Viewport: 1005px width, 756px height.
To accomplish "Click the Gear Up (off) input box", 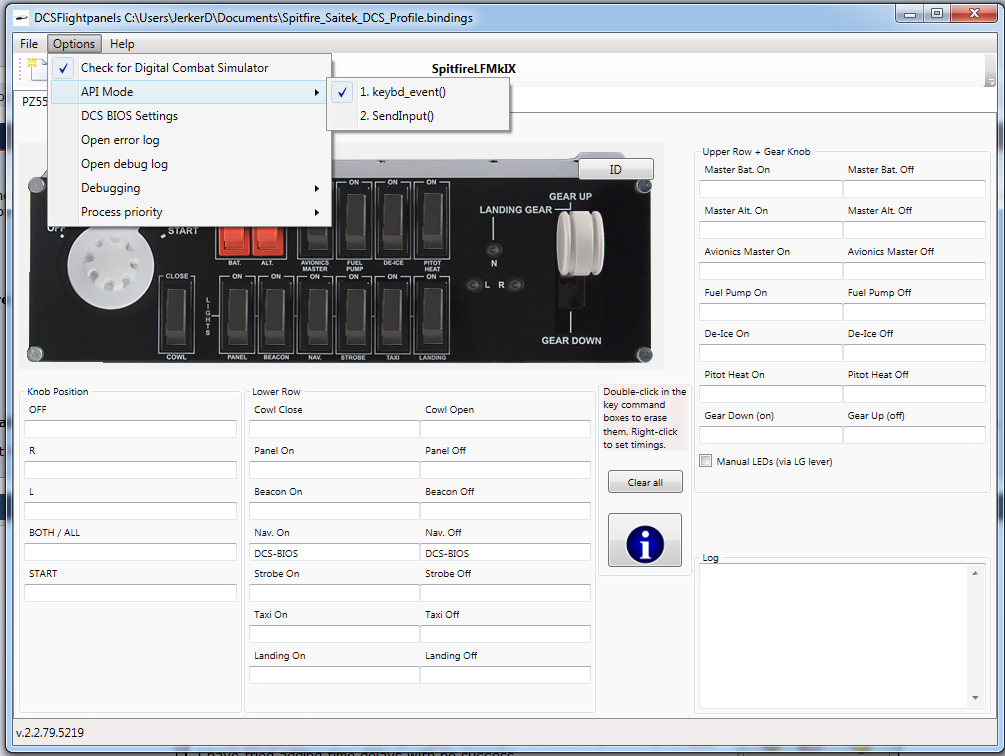I will (x=914, y=435).
